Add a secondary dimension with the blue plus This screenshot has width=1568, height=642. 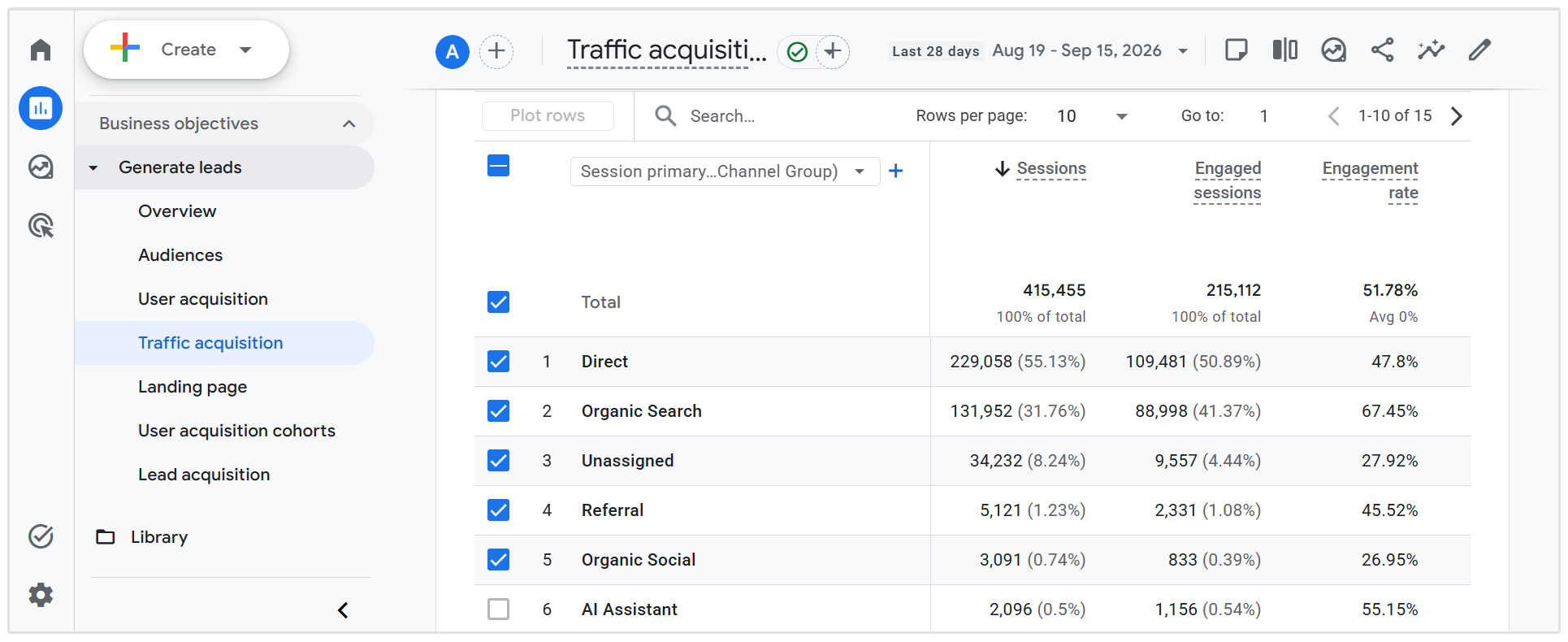coord(896,171)
